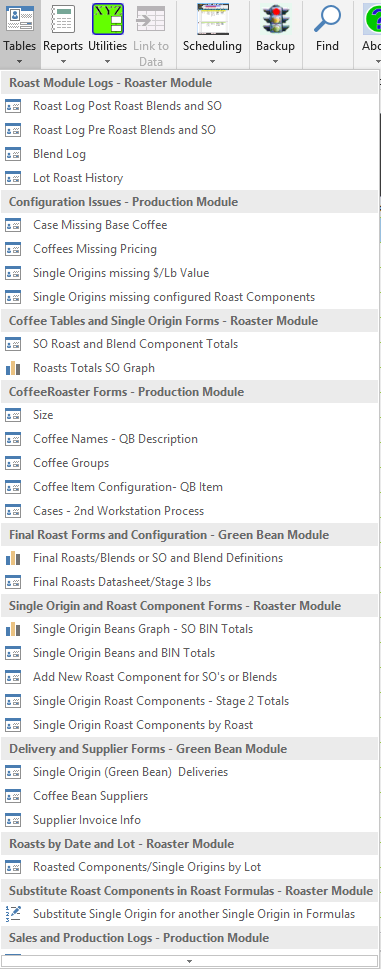The width and height of the screenshot is (381, 969).
Task: Click the graph icon beside Final Roasts/Blends definitions
Action: coord(13,558)
